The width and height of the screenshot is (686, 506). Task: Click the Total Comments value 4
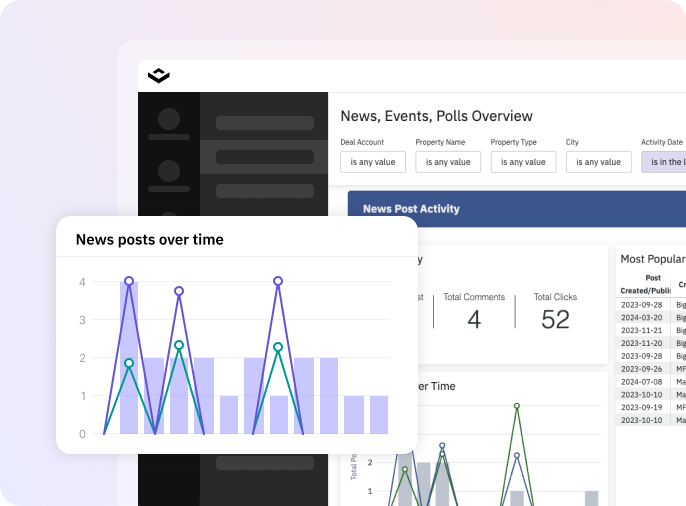pyautogui.click(x=474, y=319)
